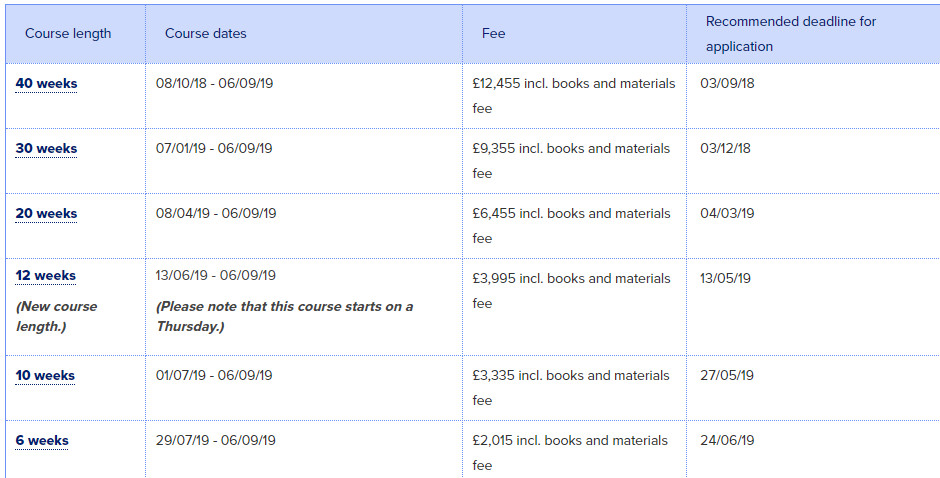Screen dimensions: 940x478
Task: Open the 40 weeks course link
Action: click(x=46, y=83)
